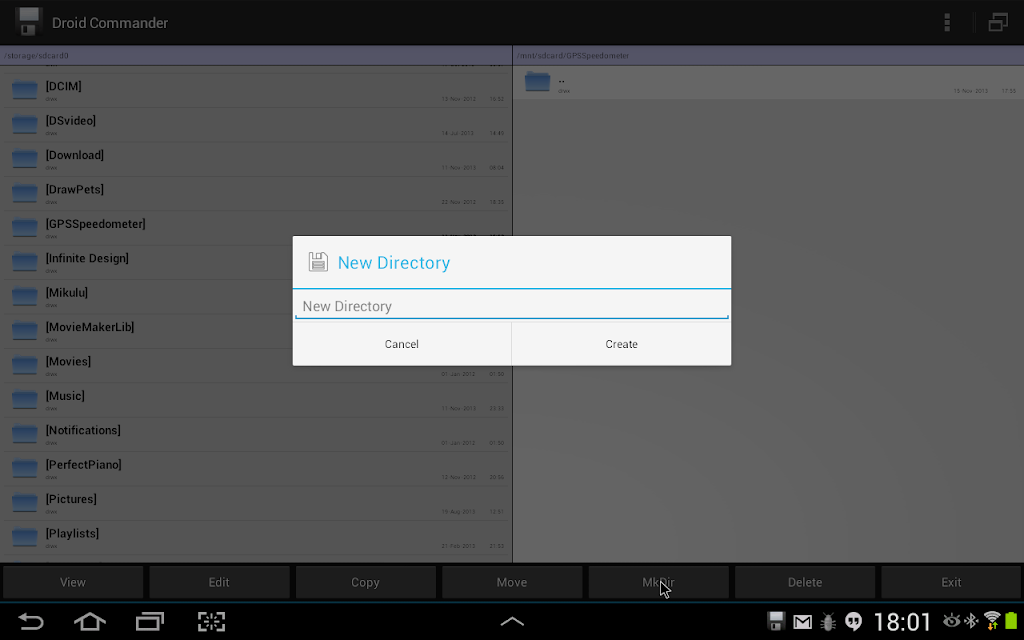Focus the New Directory name field
Viewport: 1024px width, 640px height.
[512, 306]
